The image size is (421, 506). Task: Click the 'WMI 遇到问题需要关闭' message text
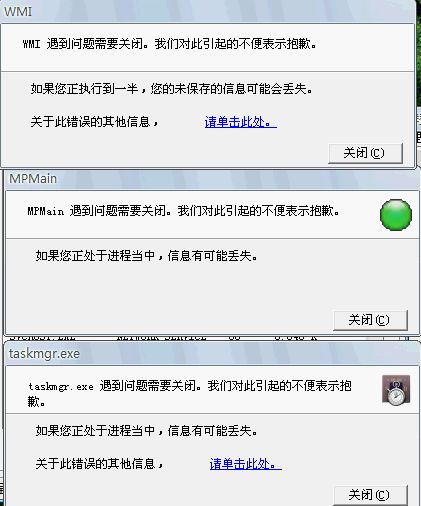(169, 44)
